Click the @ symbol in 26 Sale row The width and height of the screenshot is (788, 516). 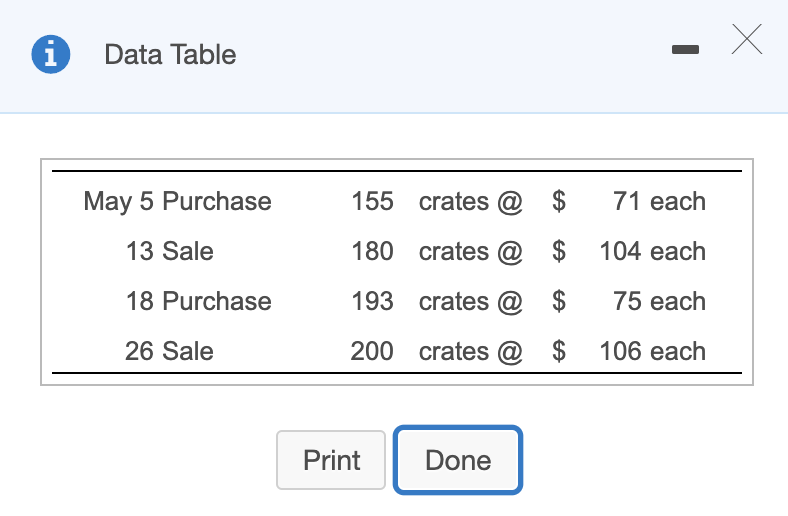pyautogui.click(x=510, y=352)
